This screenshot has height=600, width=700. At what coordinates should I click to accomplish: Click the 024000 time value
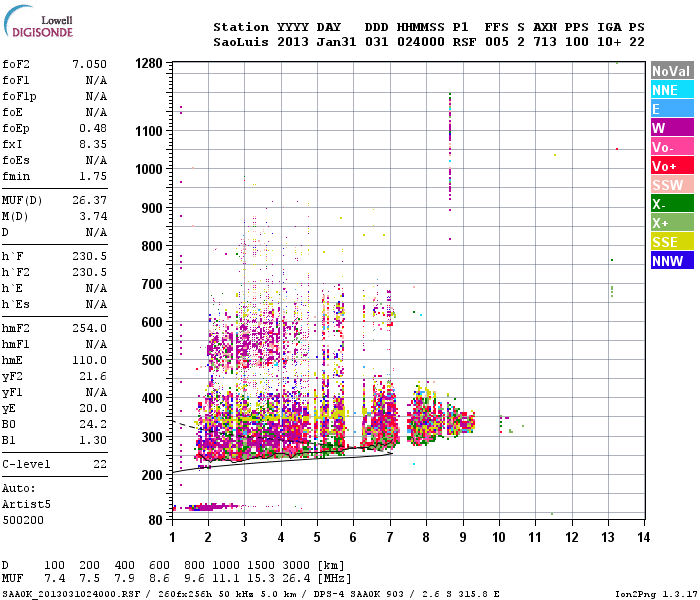pos(421,42)
